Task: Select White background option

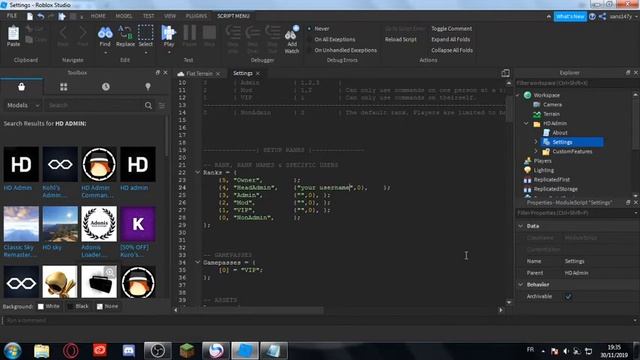Action: [x=49, y=306]
